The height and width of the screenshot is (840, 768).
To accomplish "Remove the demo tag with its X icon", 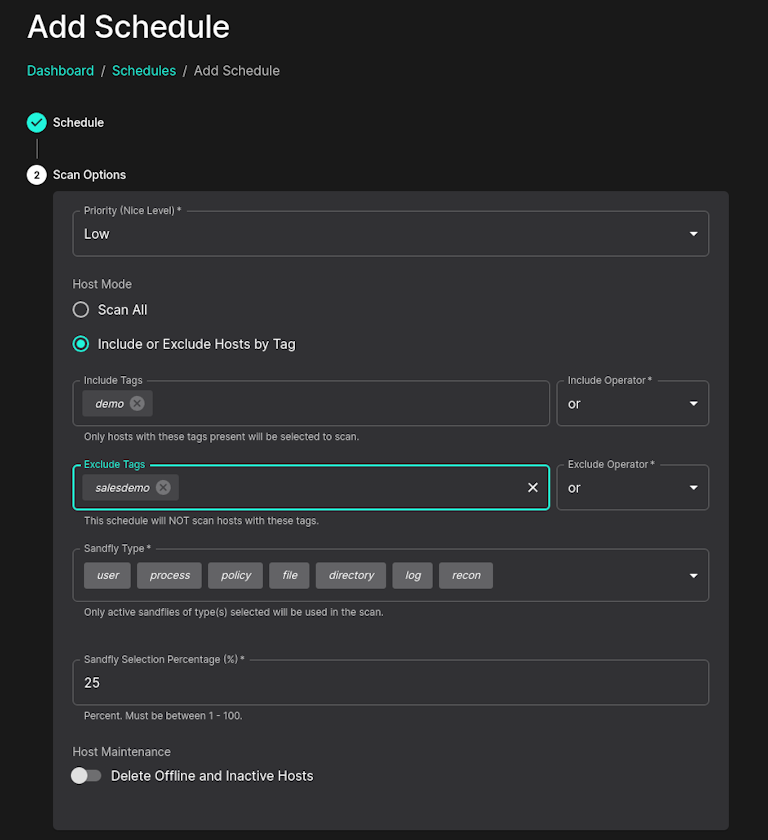I will coord(135,403).
